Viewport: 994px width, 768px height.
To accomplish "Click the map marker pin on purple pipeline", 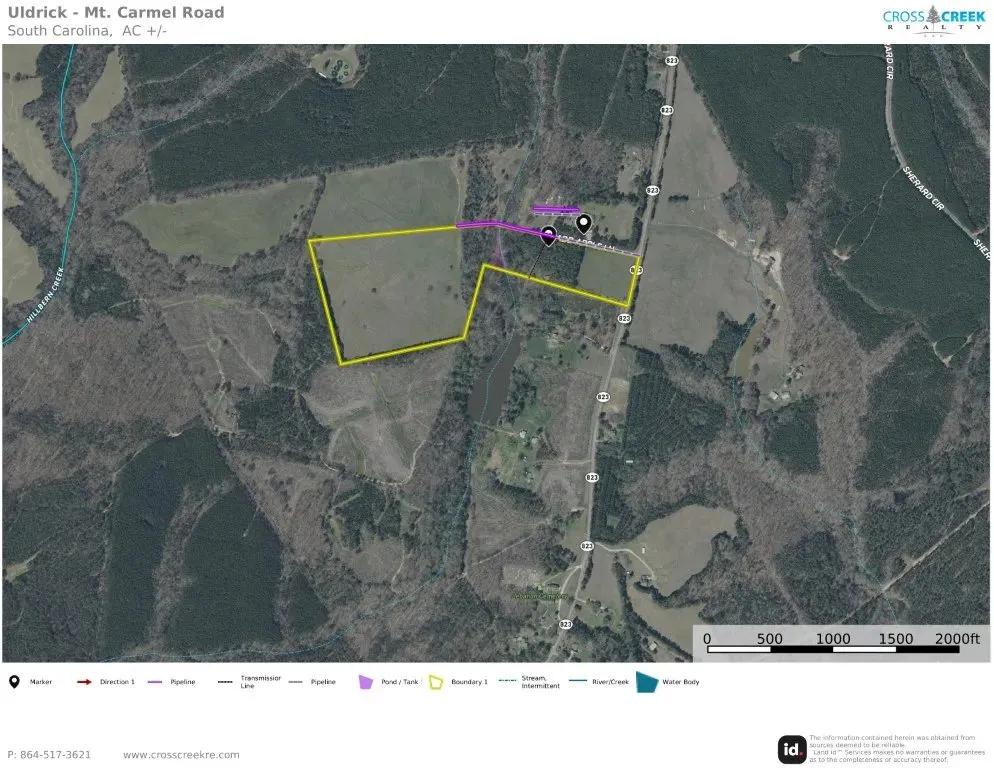I will point(548,236).
